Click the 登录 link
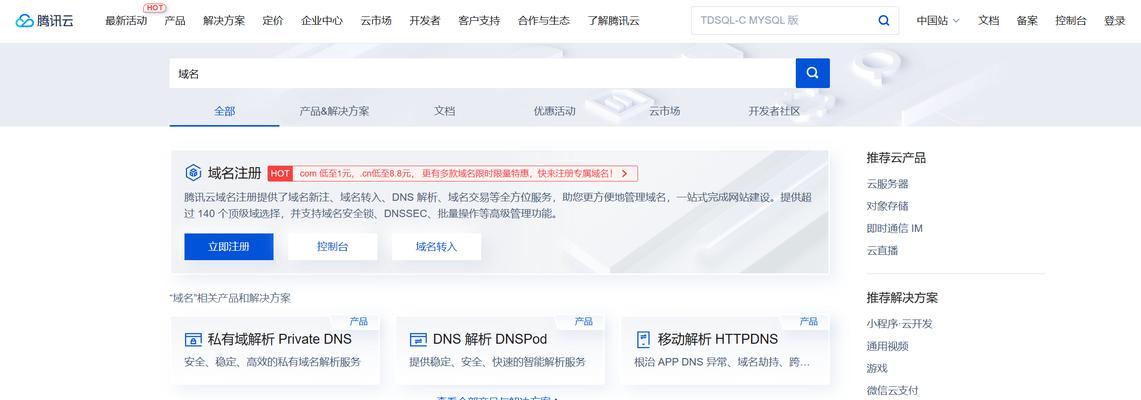This screenshot has width=1141, height=400. click(x=1115, y=20)
